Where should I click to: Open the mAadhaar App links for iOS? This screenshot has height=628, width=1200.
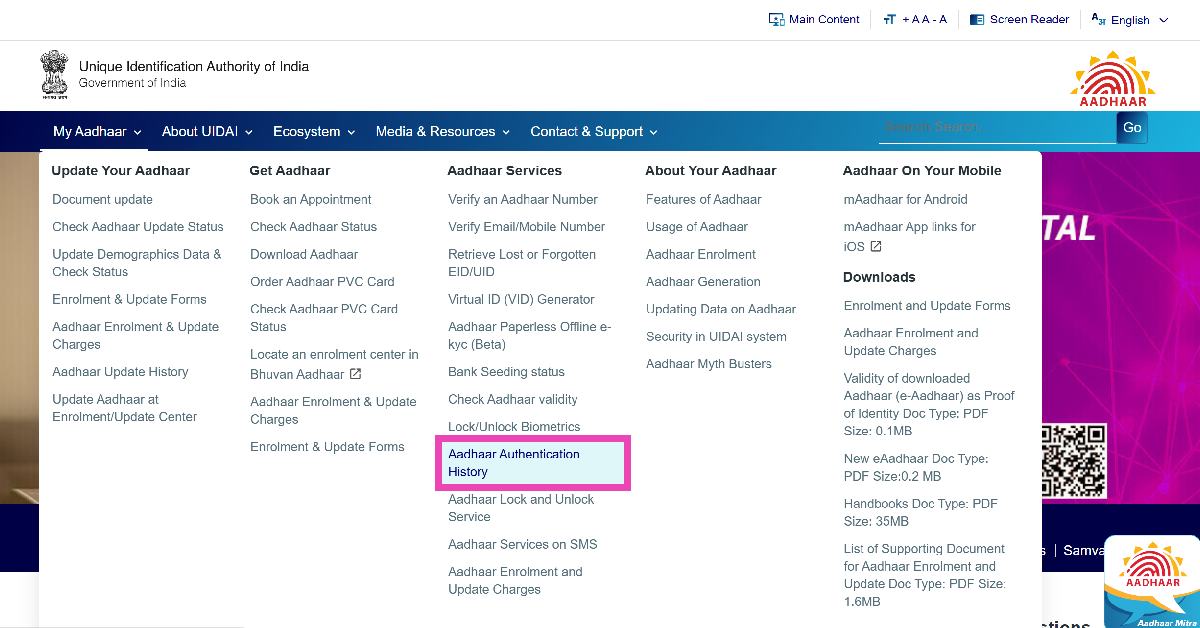pos(909,236)
